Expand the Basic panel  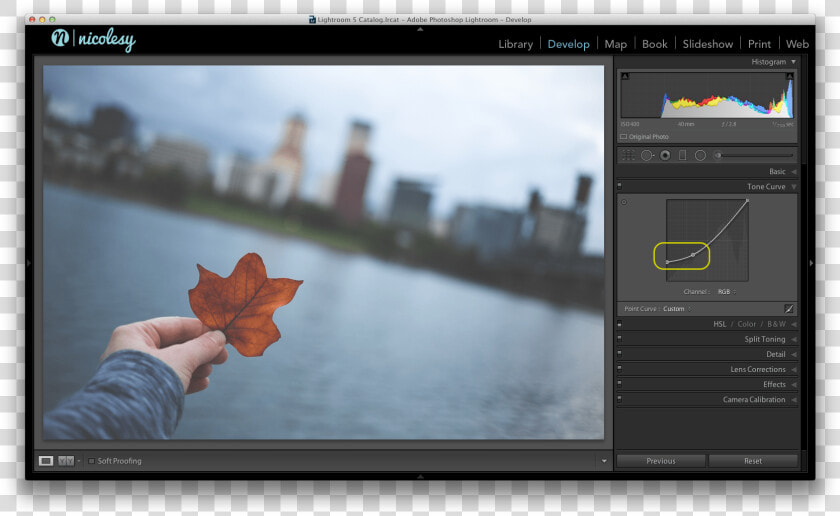pyautogui.click(x=793, y=171)
